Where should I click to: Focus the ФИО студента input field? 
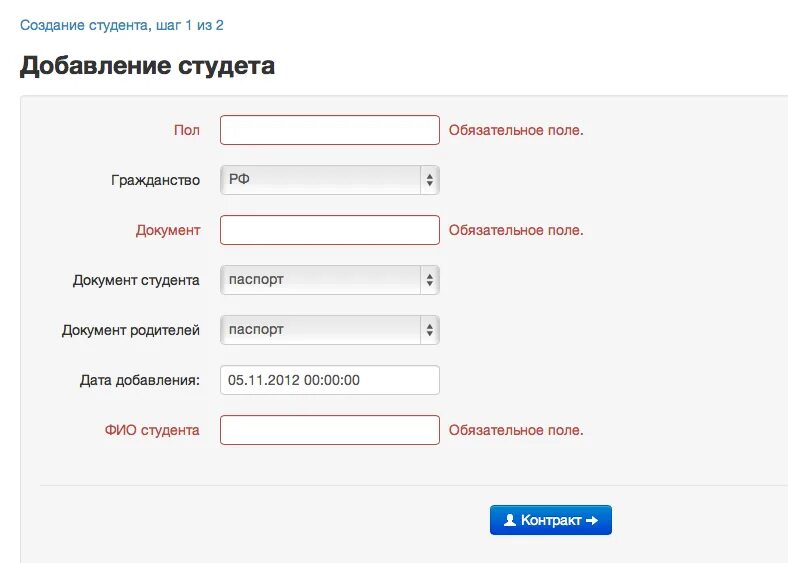(330, 430)
